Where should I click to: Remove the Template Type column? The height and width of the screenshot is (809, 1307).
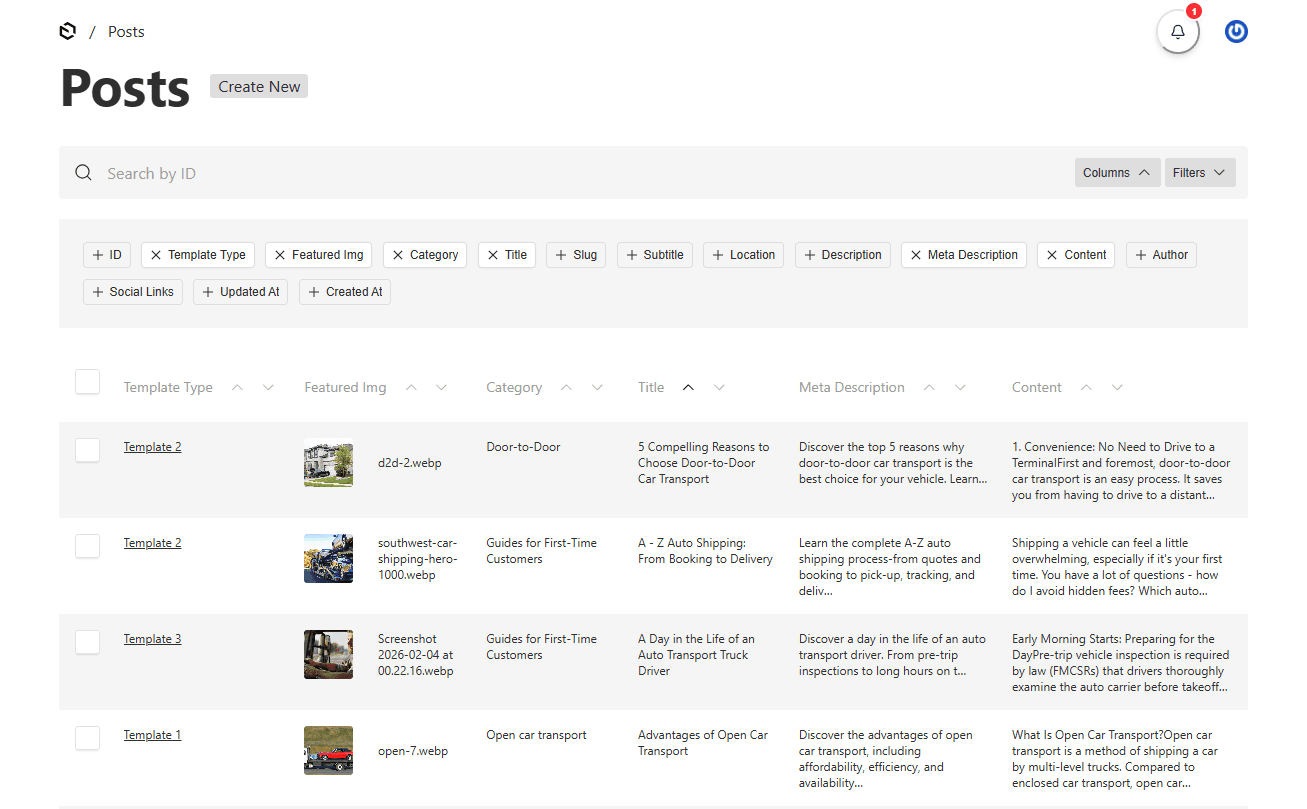click(x=198, y=255)
